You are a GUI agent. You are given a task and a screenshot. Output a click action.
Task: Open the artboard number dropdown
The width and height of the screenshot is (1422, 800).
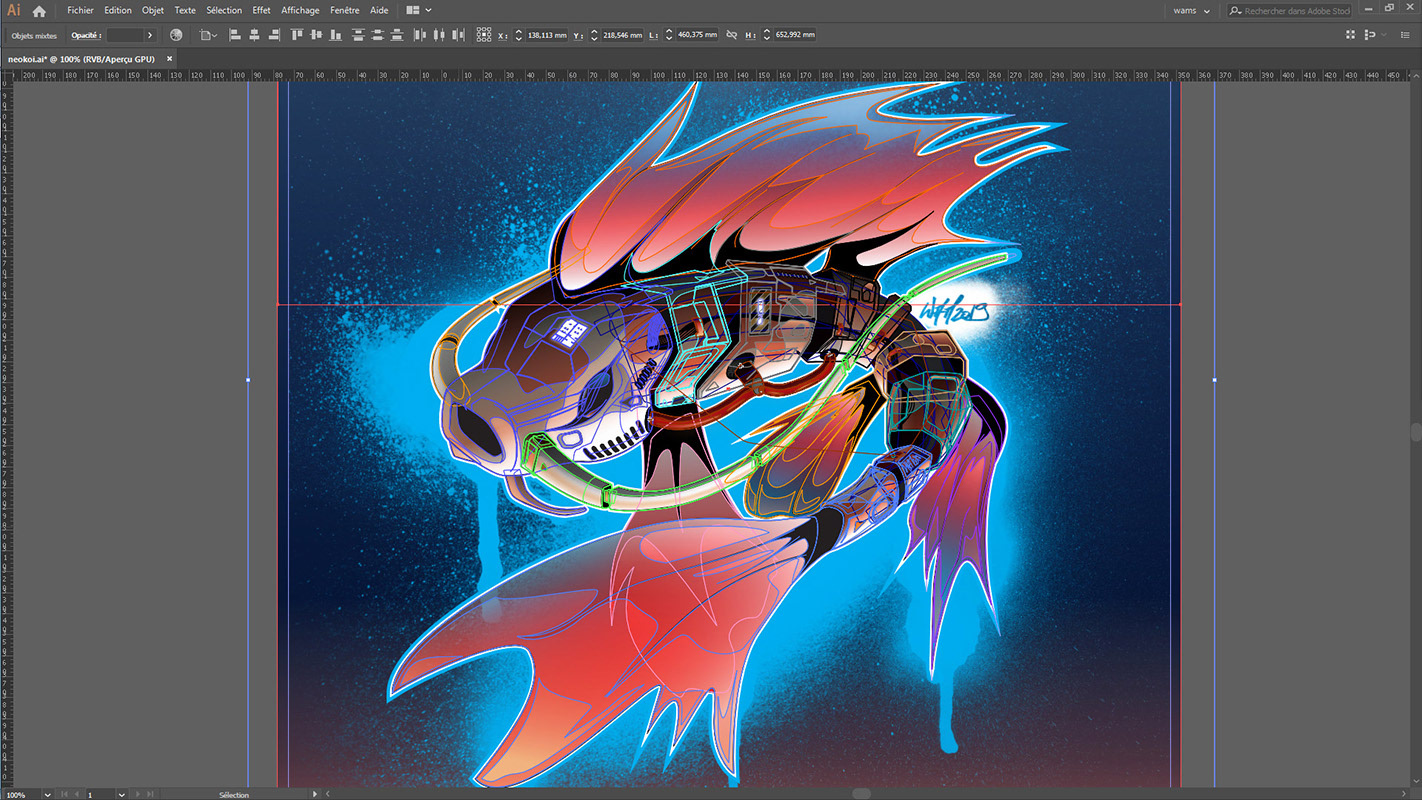[121, 795]
